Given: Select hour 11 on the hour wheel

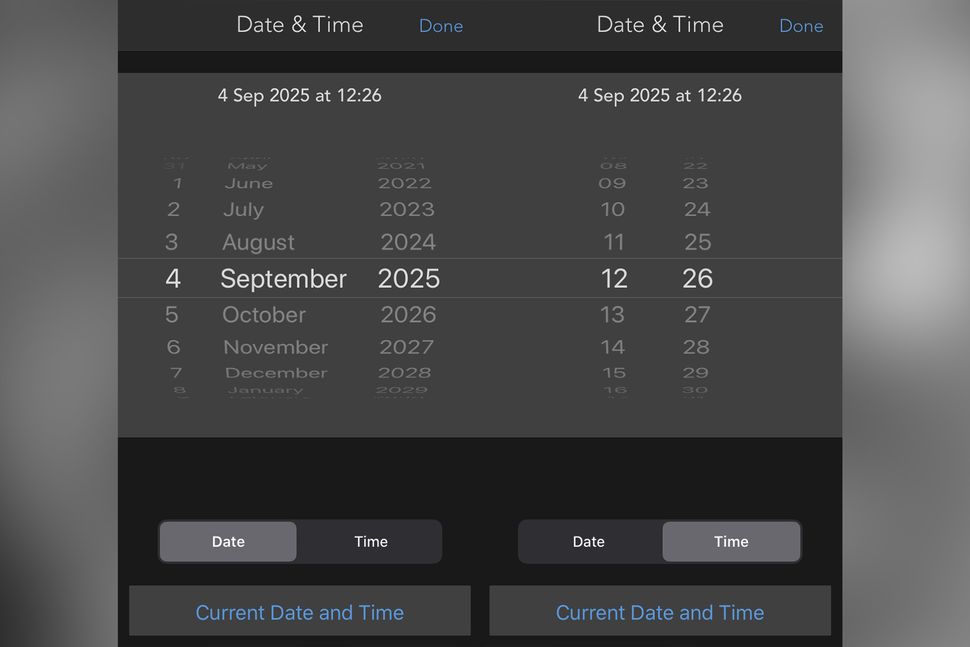Looking at the screenshot, I should pos(614,241).
